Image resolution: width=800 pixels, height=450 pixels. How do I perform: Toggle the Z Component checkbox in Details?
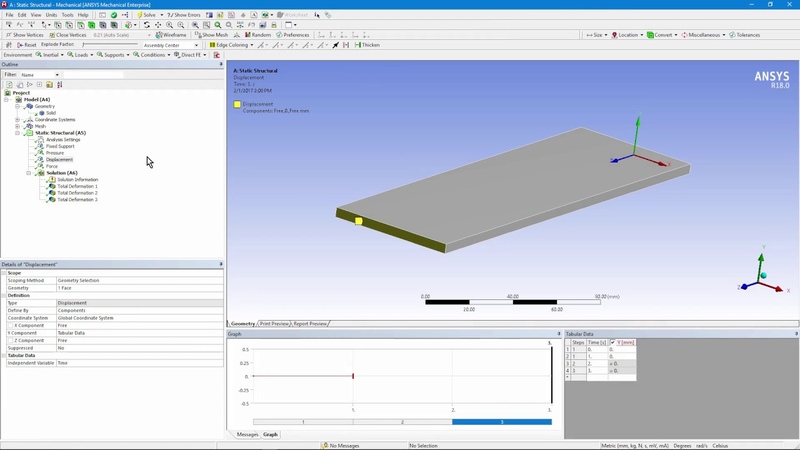pyautogui.click(x=10, y=340)
